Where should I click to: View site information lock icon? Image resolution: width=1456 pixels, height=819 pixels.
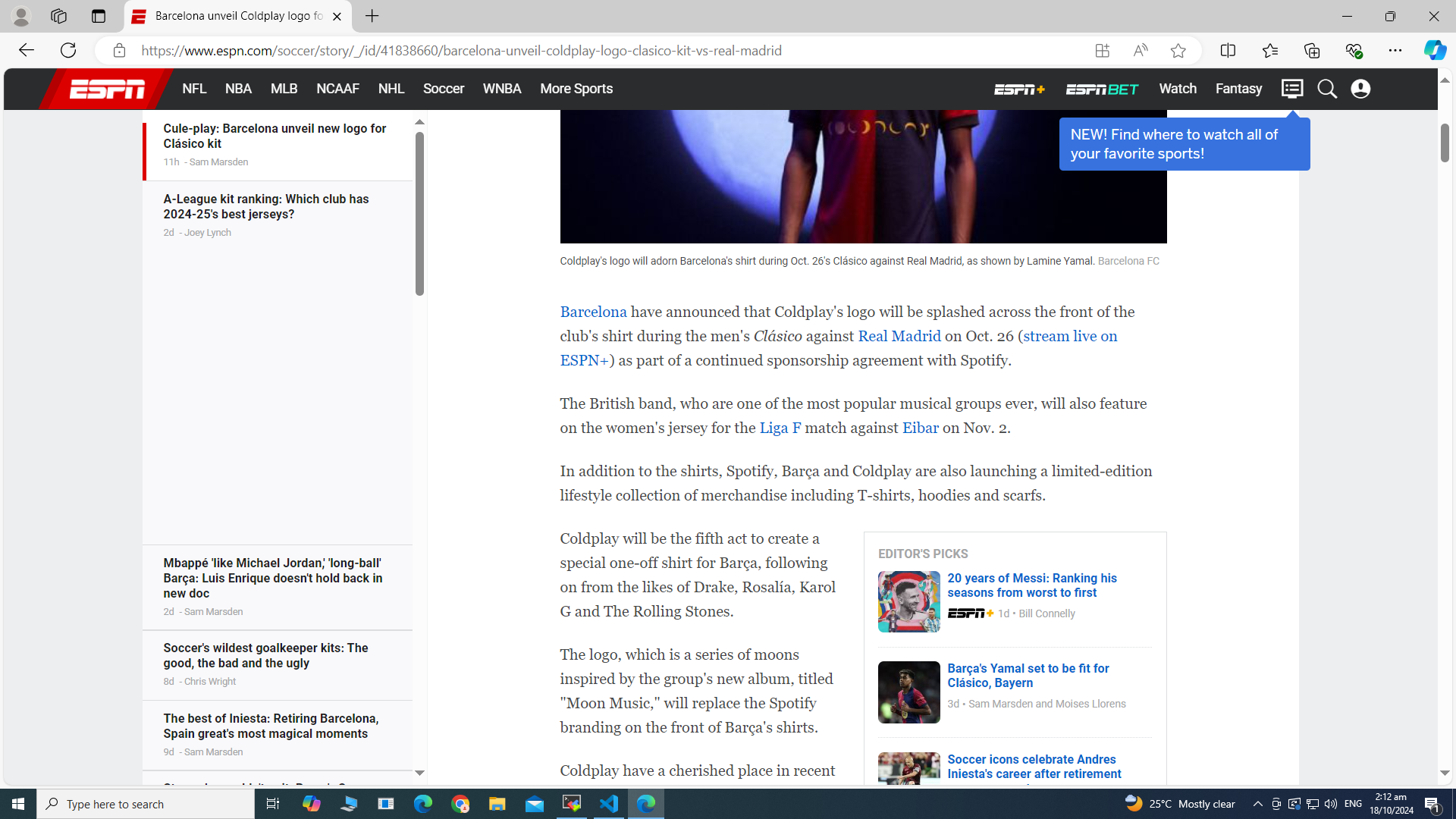(x=119, y=51)
